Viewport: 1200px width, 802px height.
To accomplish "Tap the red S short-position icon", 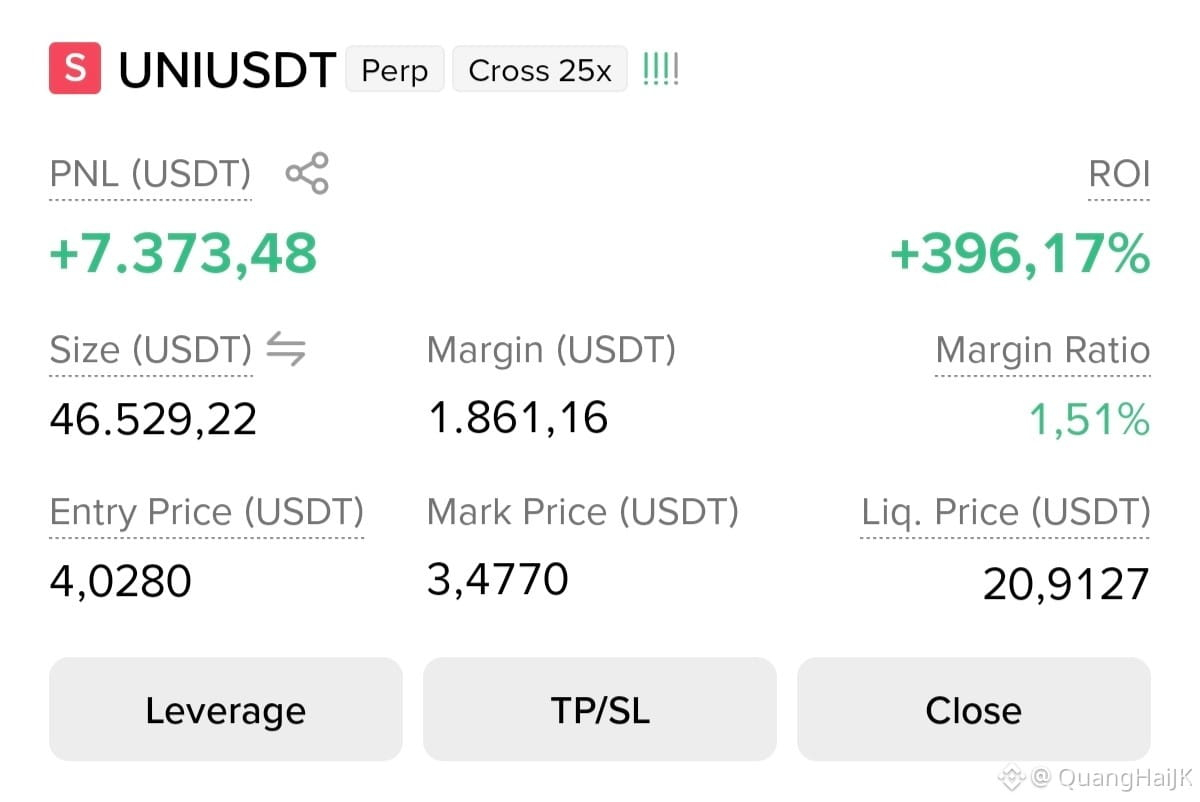I will (75, 68).
